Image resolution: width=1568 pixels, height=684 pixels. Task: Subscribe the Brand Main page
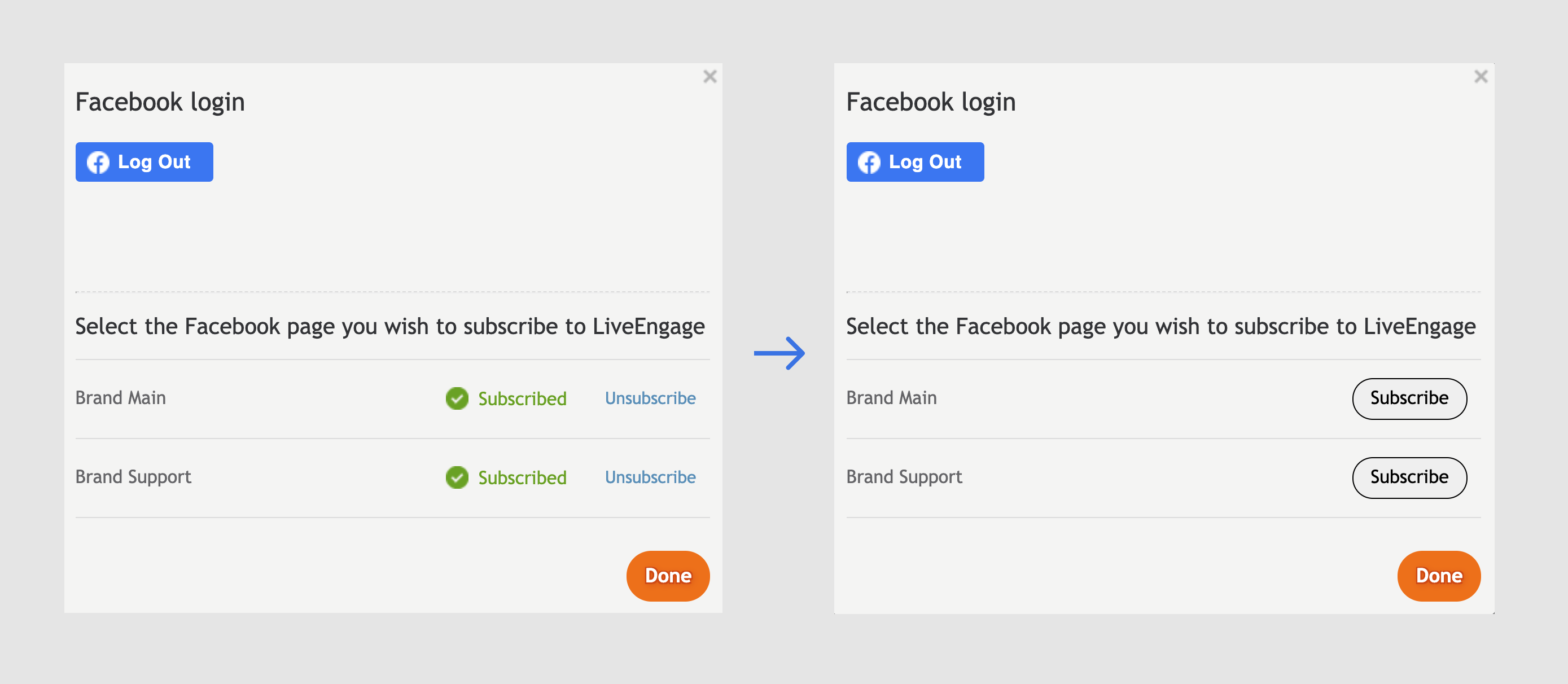(1409, 398)
